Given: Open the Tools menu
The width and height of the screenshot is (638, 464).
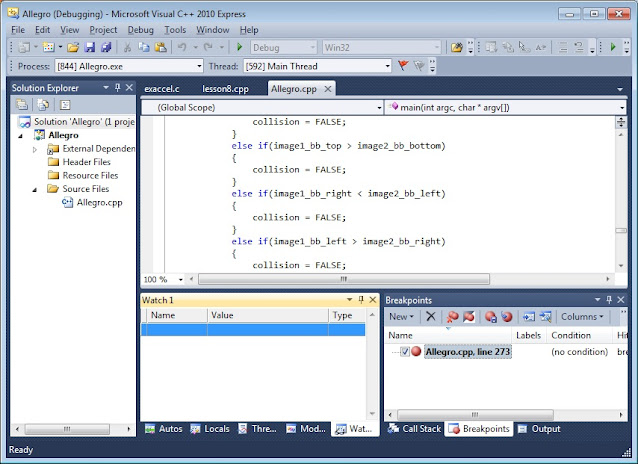Looking at the screenshot, I should point(175,30).
